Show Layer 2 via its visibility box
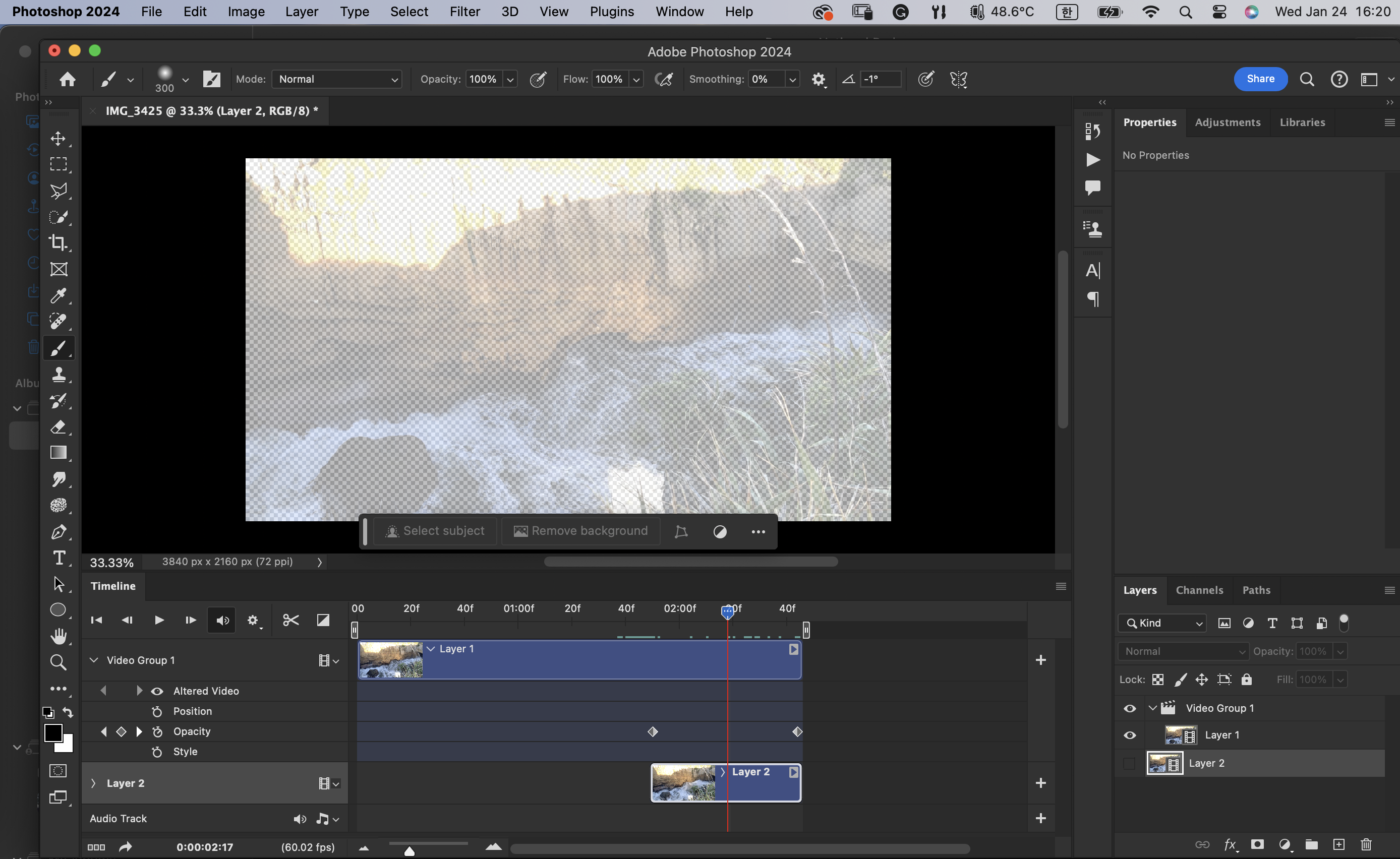Screen dimensions: 1400x859 coord(1130,764)
